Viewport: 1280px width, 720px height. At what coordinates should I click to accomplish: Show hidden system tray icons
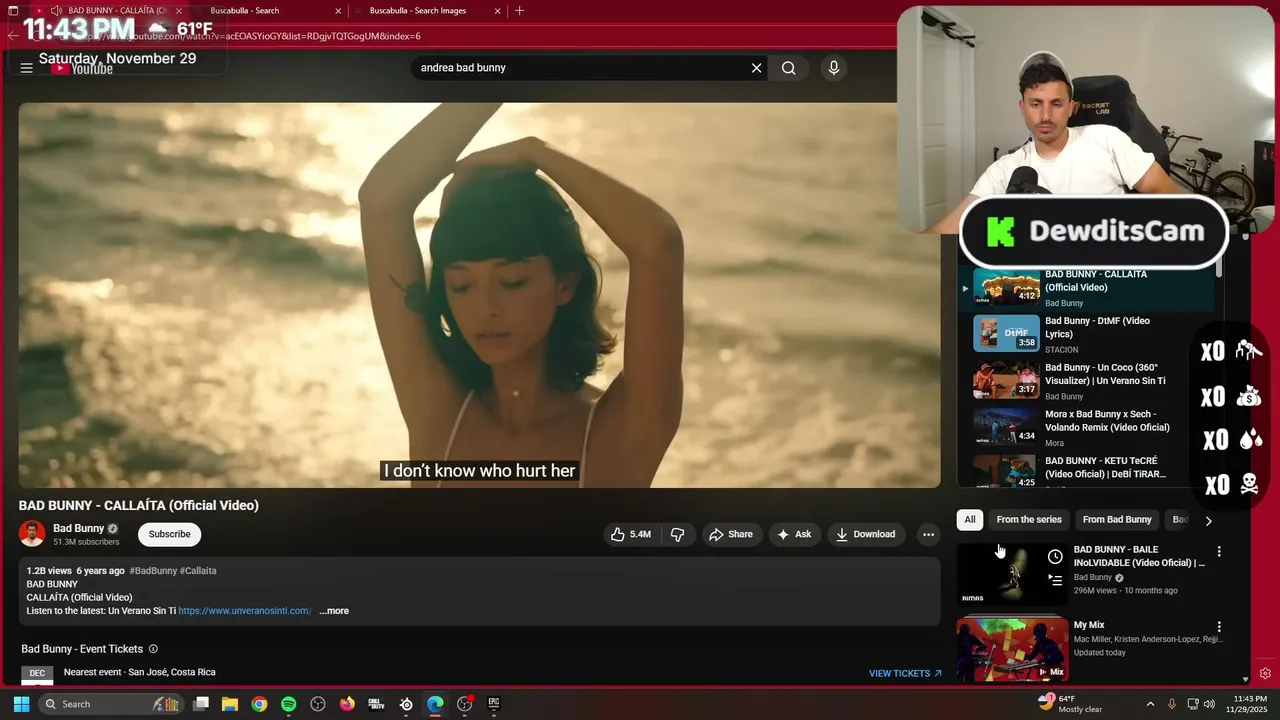coord(1150,704)
